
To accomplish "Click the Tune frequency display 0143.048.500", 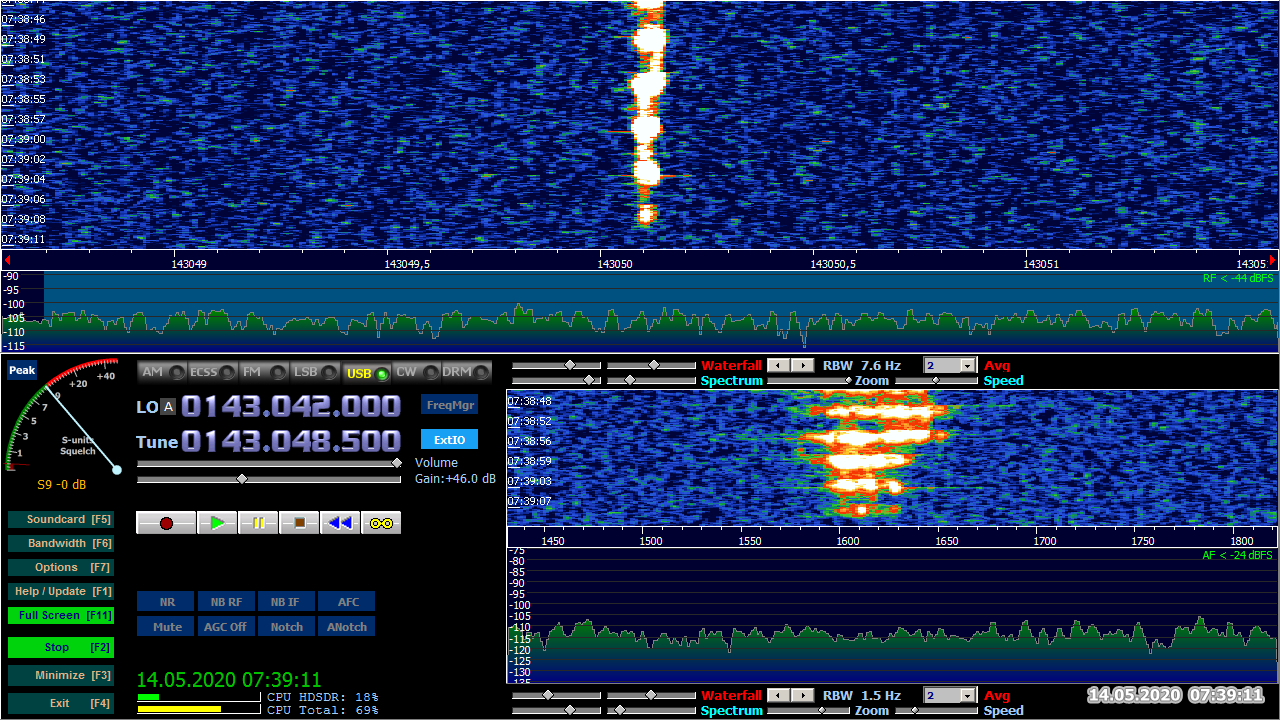I will pos(291,441).
